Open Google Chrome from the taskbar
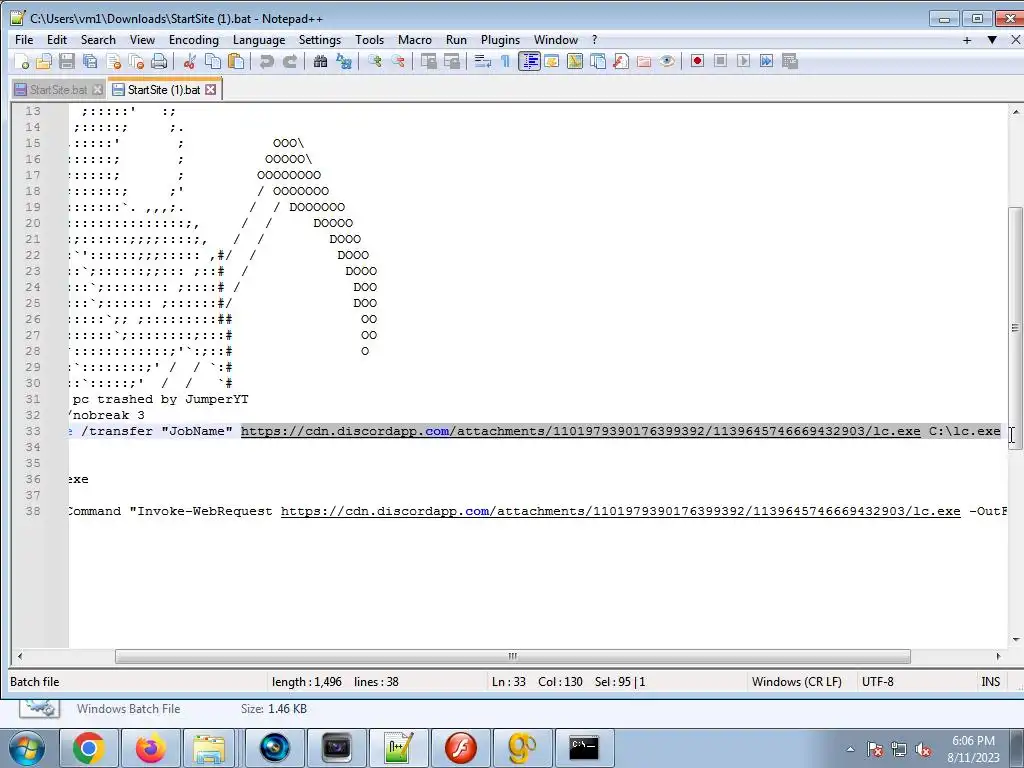 point(89,748)
